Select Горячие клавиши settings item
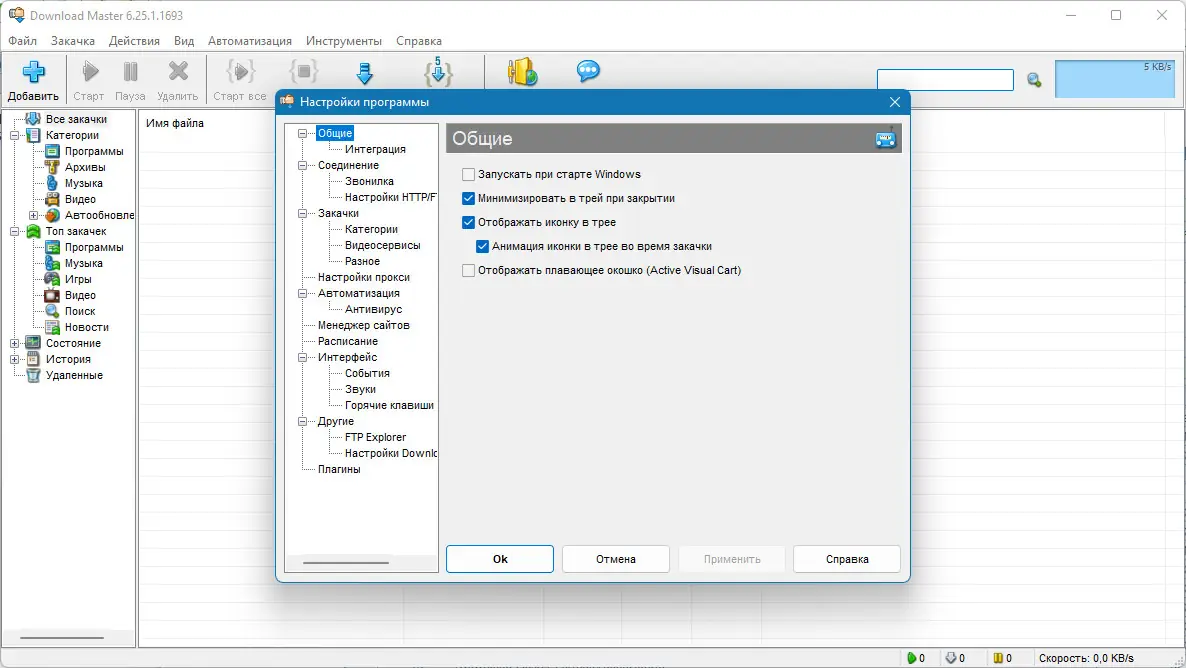Screen dimensions: 1186x668 [x=390, y=405]
